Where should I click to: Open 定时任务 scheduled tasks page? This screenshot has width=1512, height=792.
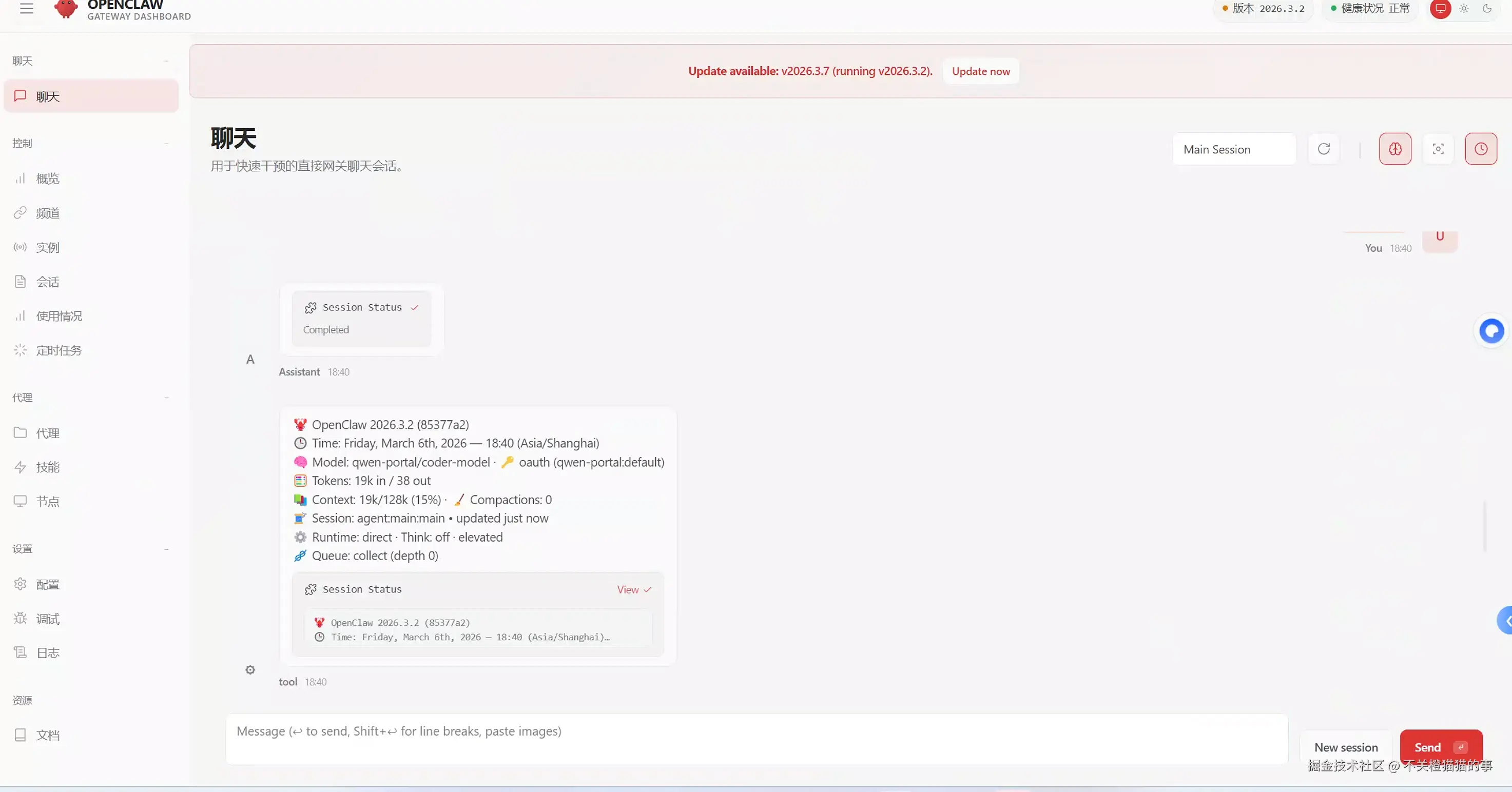coord(60,350)
